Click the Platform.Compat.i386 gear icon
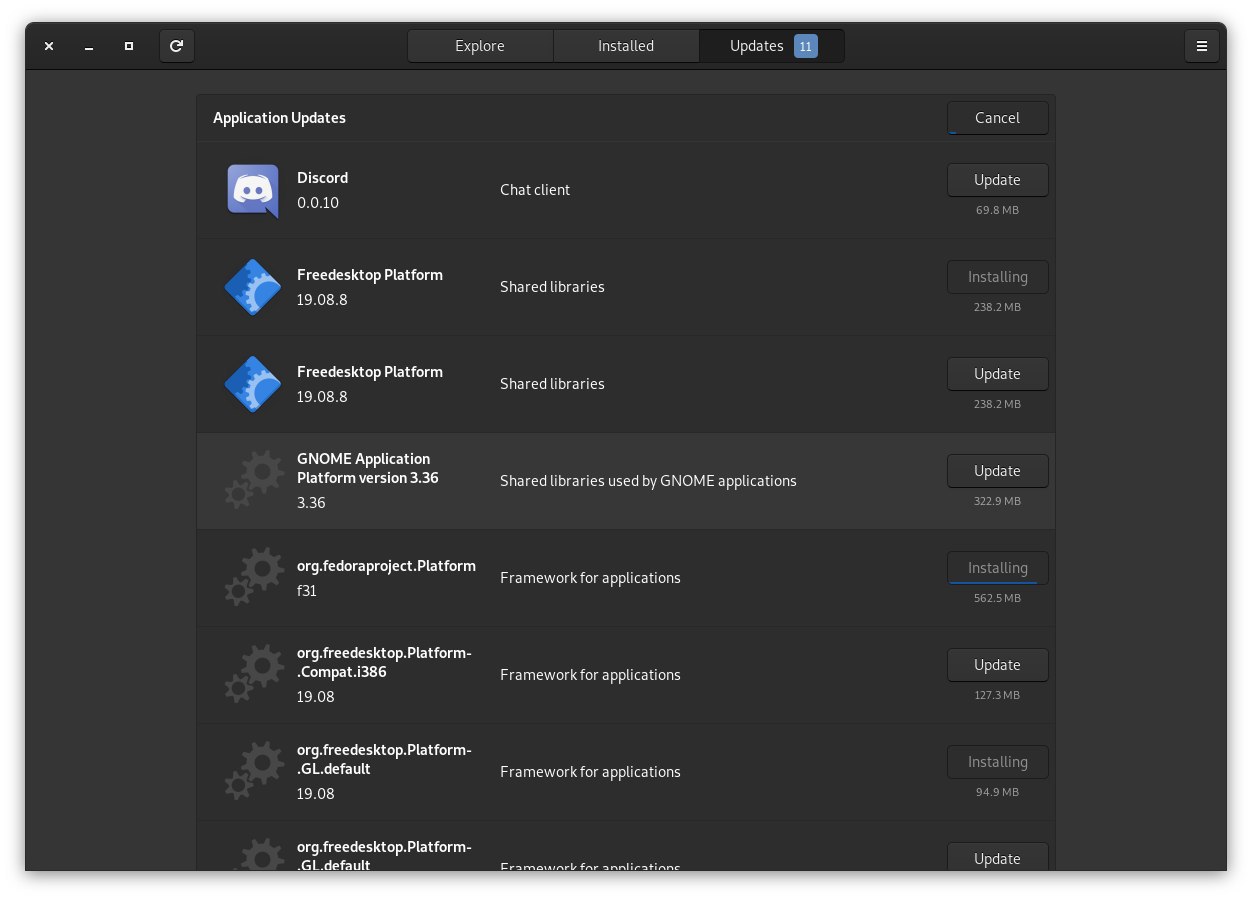Screen dimensions: 1252x899 click(254, 675)
